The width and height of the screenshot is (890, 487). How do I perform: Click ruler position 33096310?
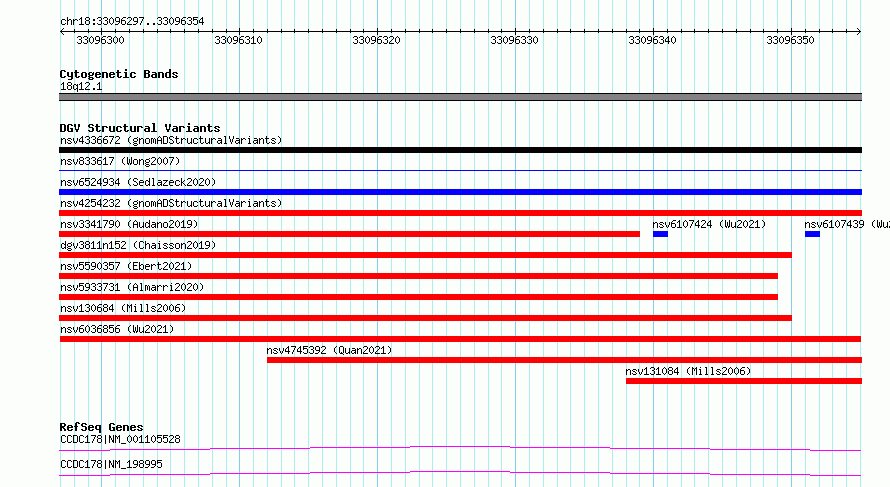pyautogui.click(x=238, y=40)
